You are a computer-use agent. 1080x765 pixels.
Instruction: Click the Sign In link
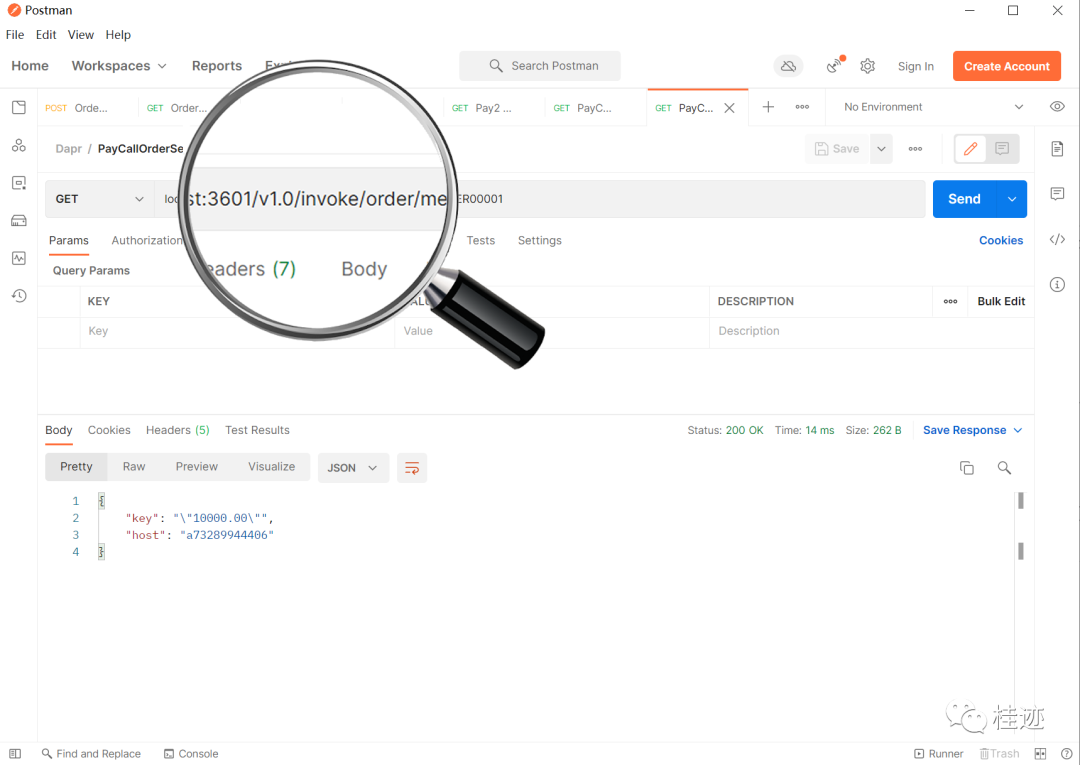pos(915,66)
